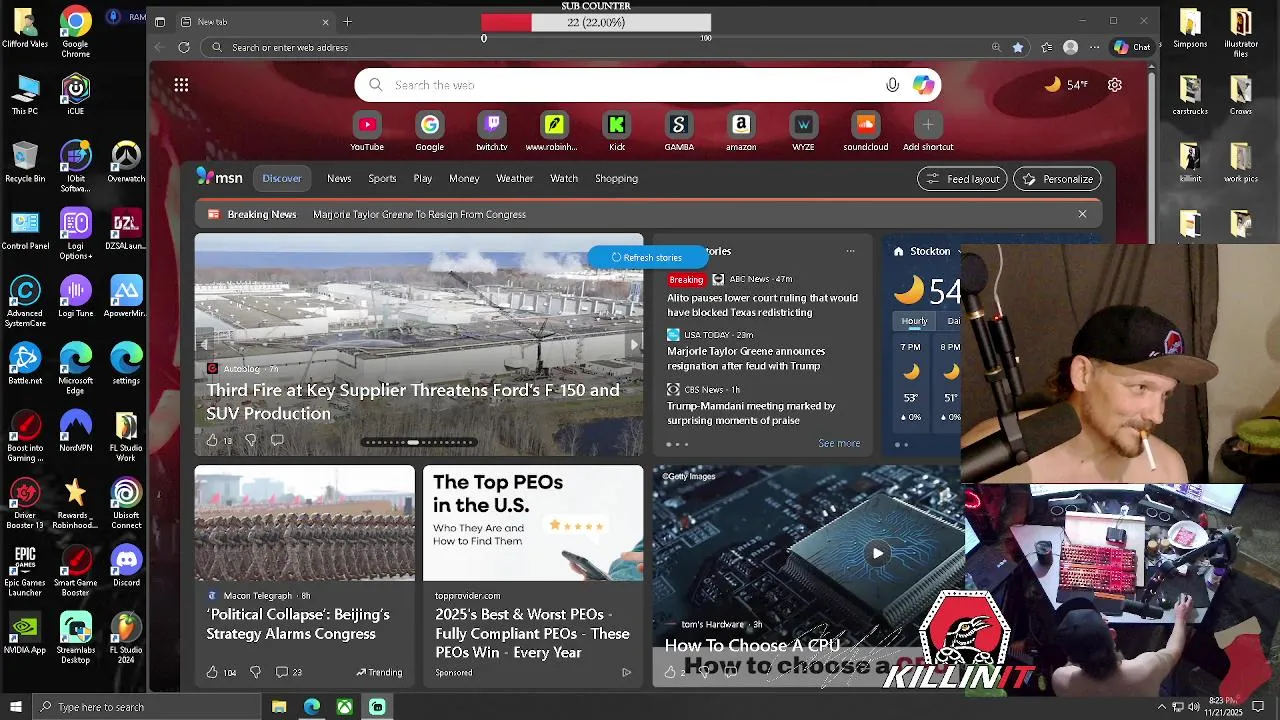Dislike the Beijing's Strategy article
1280x720 pixels.
(254, 672)
